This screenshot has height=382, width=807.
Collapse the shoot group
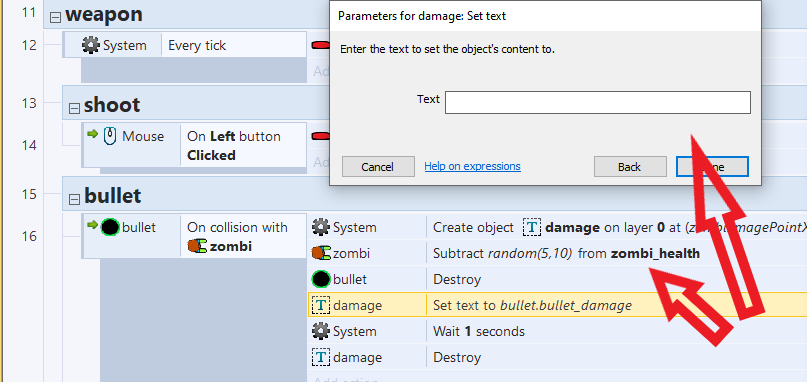point(74,109)
